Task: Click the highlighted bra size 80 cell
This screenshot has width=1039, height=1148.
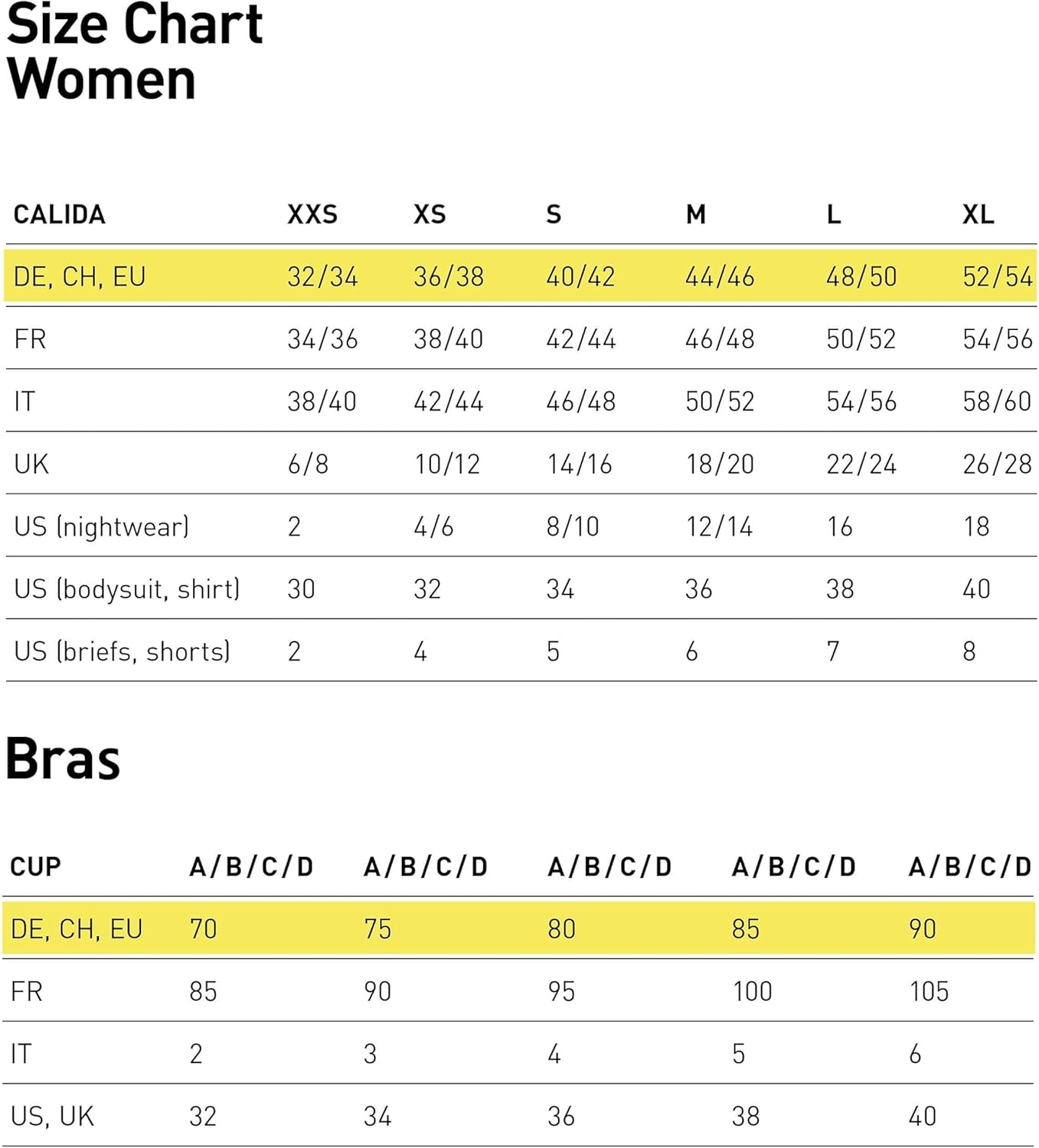Action: [x=561, y=928]
